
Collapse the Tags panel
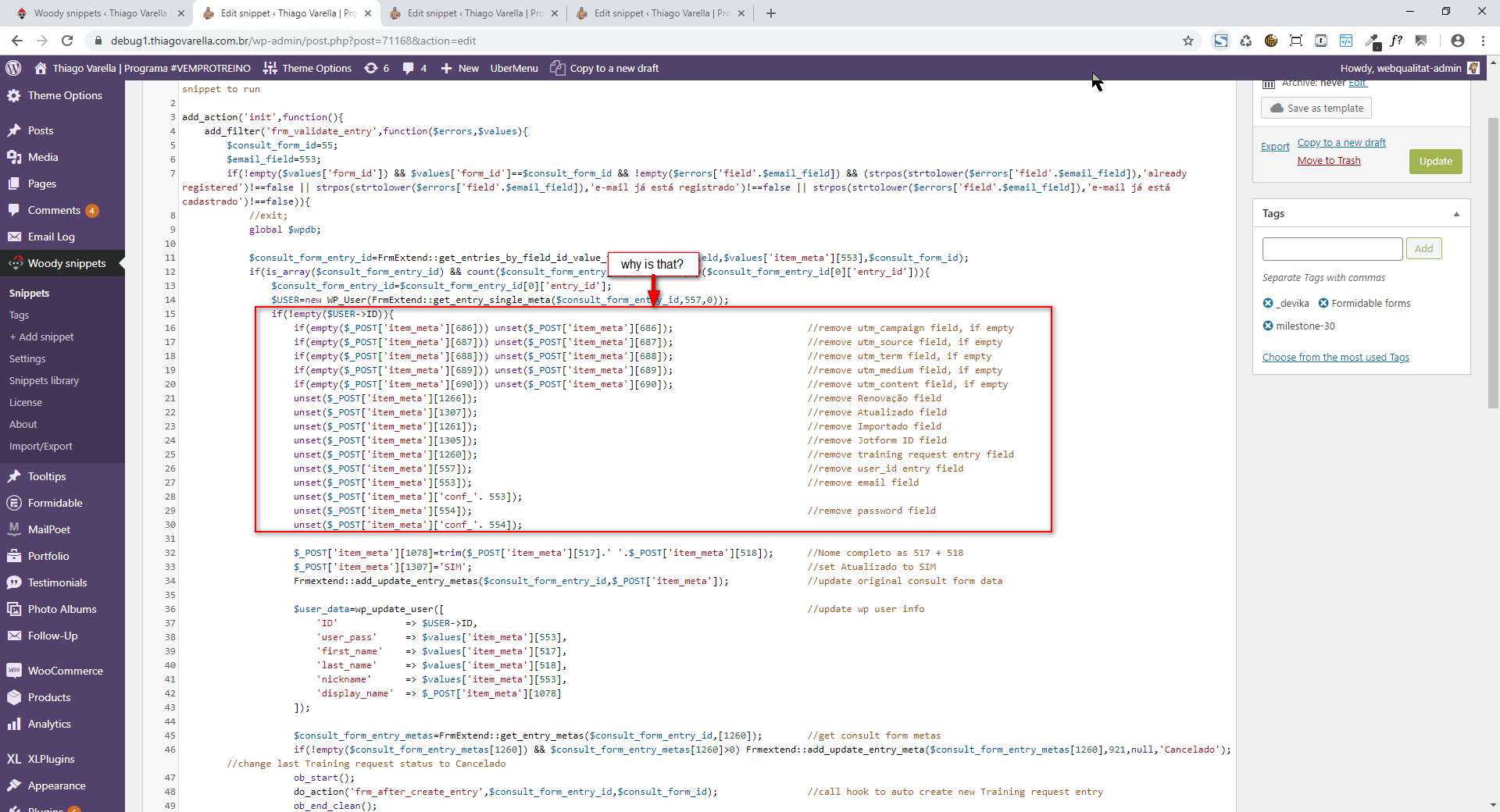tap(1456, 214)
